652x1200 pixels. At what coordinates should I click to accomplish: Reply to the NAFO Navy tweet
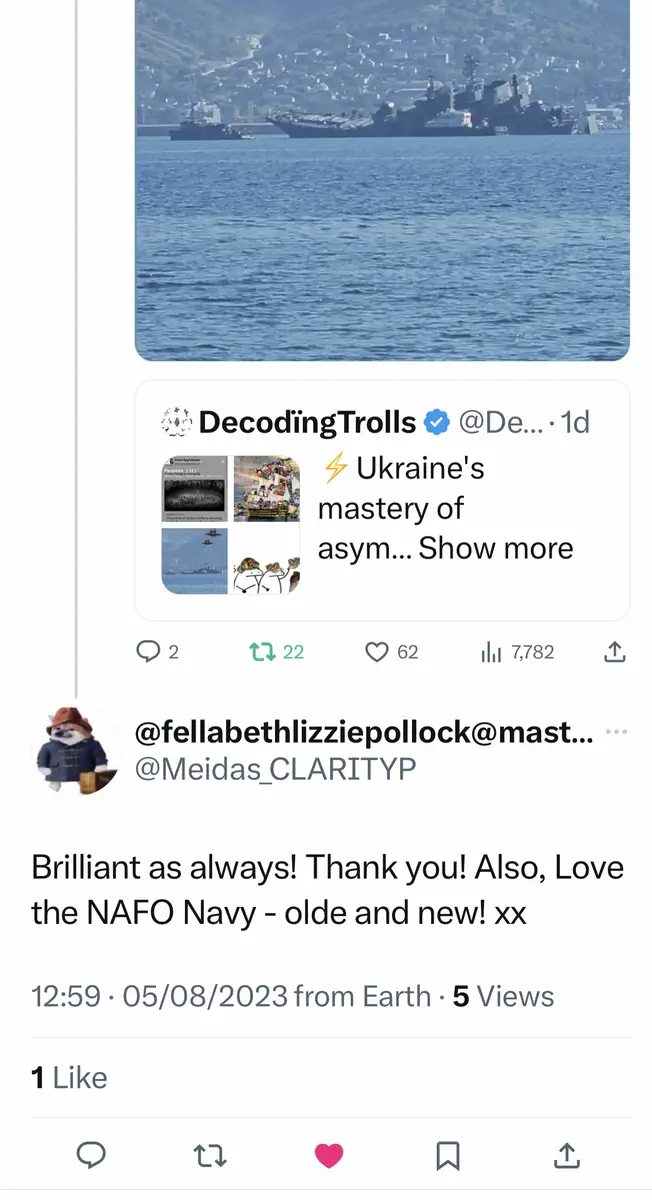[92, 1156]
